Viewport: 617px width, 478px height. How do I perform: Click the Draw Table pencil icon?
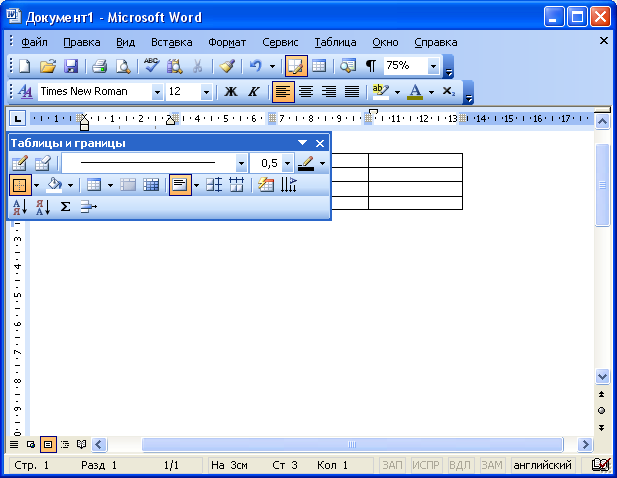[x=20, y=163]
